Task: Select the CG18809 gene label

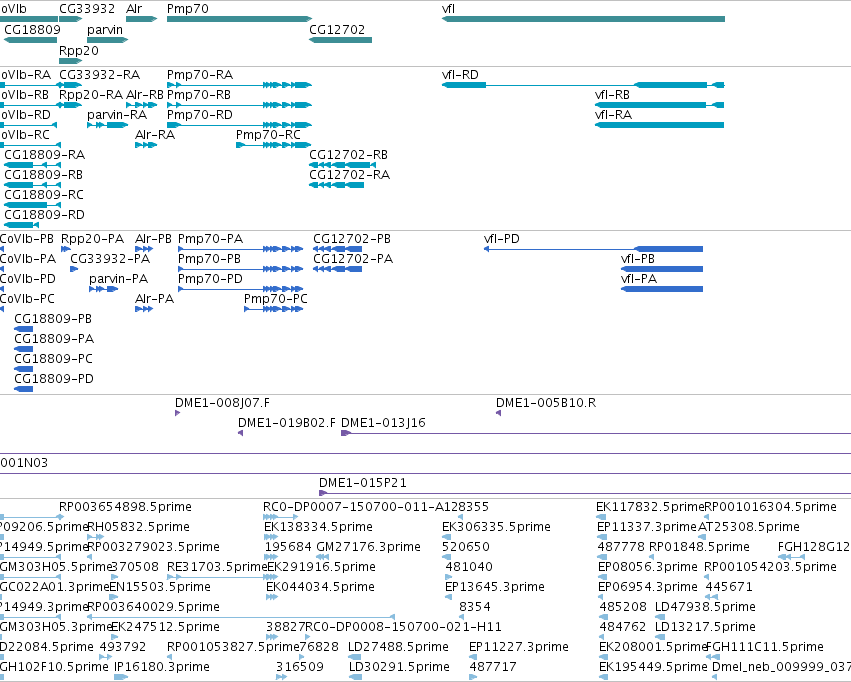Action: [32, 30]
